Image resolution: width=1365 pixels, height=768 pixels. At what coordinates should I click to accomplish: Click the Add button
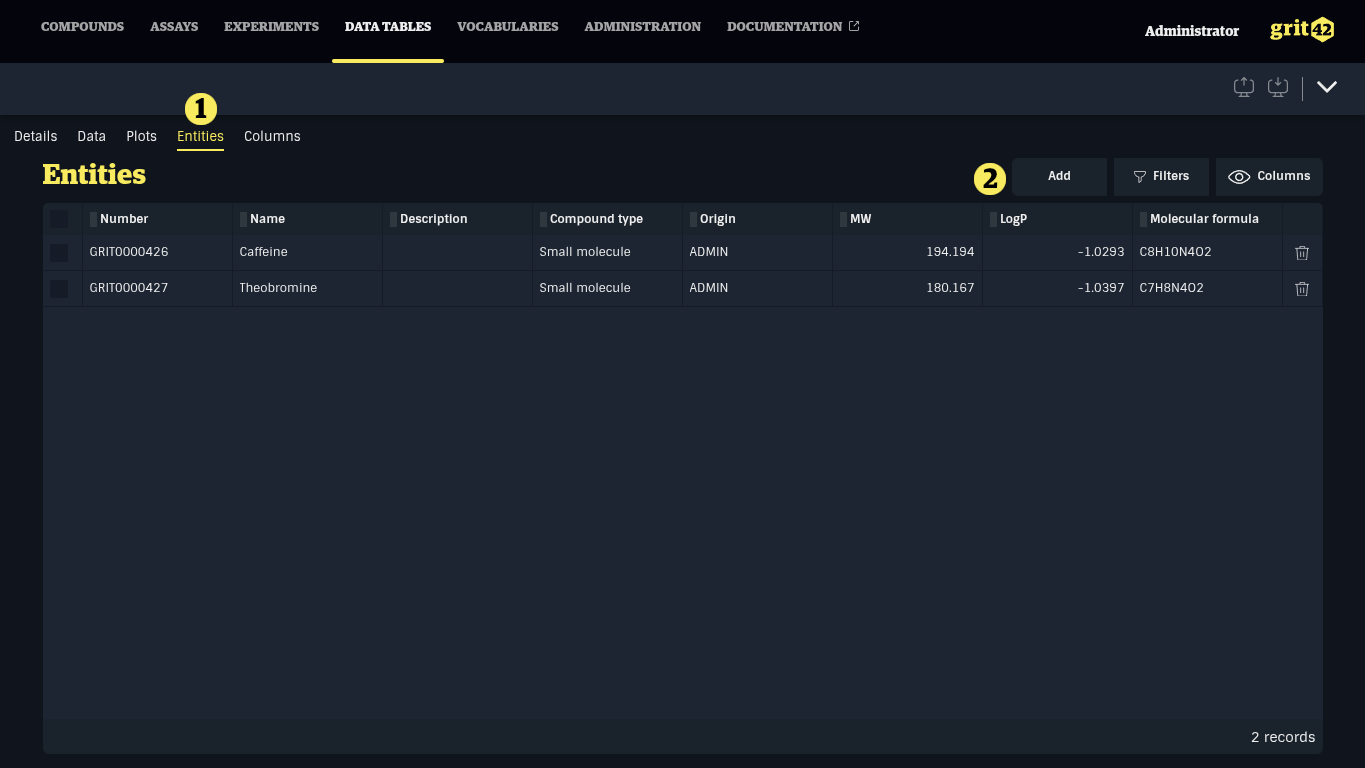point(1058,176)
